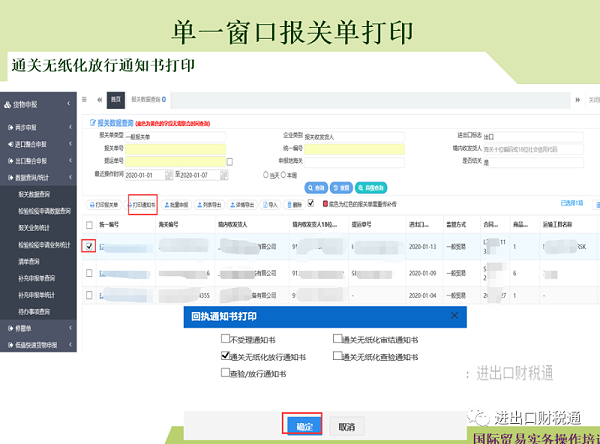Screen dimensions: 600x444
Task: Select the 当天 radio button
Action: coord(266,175)
